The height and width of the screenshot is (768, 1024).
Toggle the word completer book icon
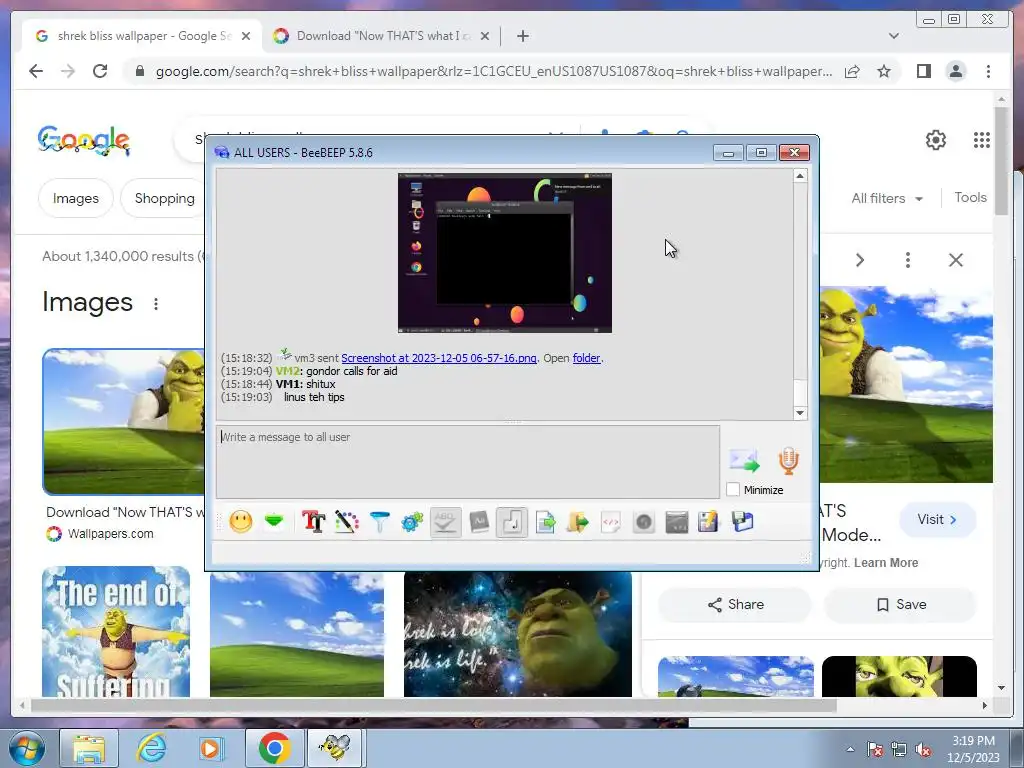[479, 522]
